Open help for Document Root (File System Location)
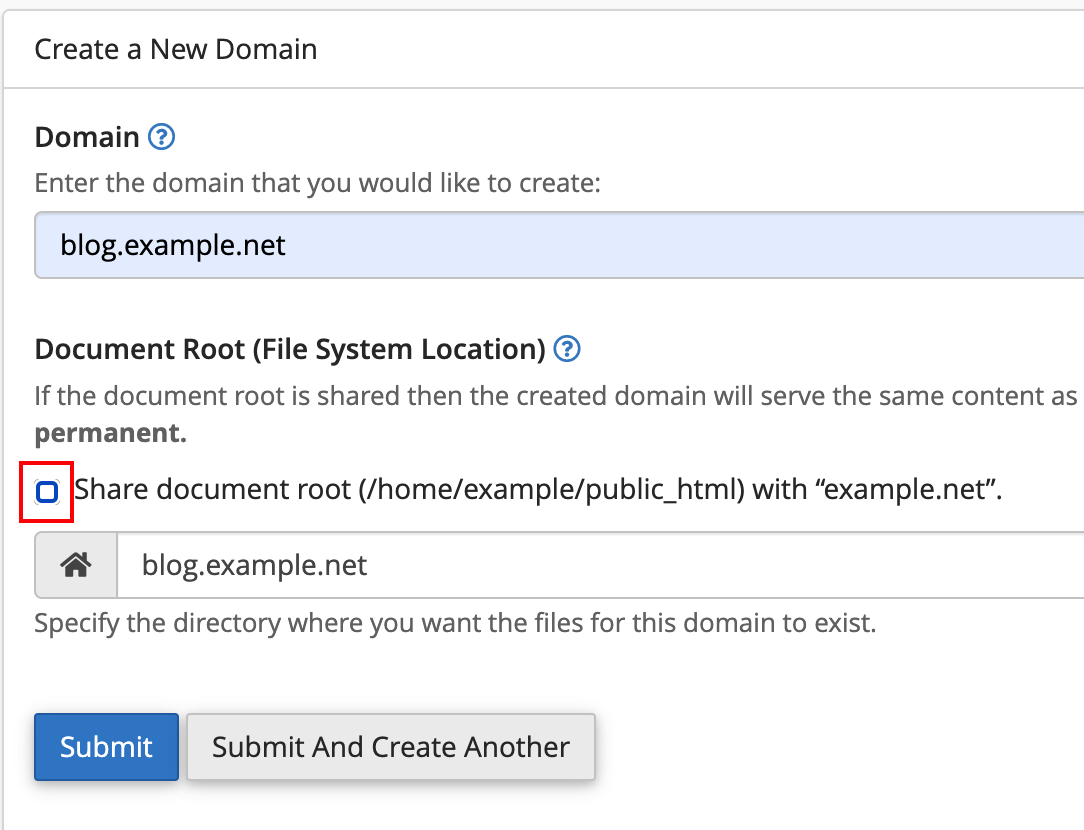Image resolution: width=1084 pixels, height=830 pixels. (x=567, y=349)
